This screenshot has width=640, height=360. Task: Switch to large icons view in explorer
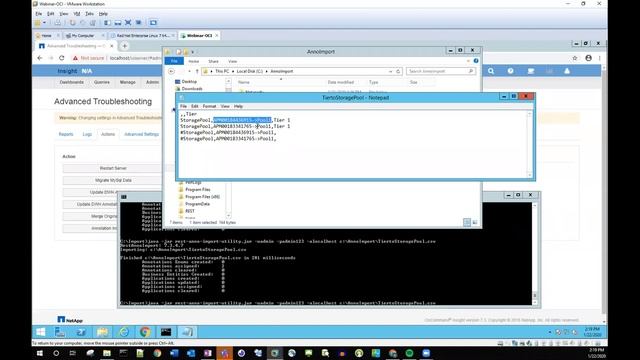point(475,222)
